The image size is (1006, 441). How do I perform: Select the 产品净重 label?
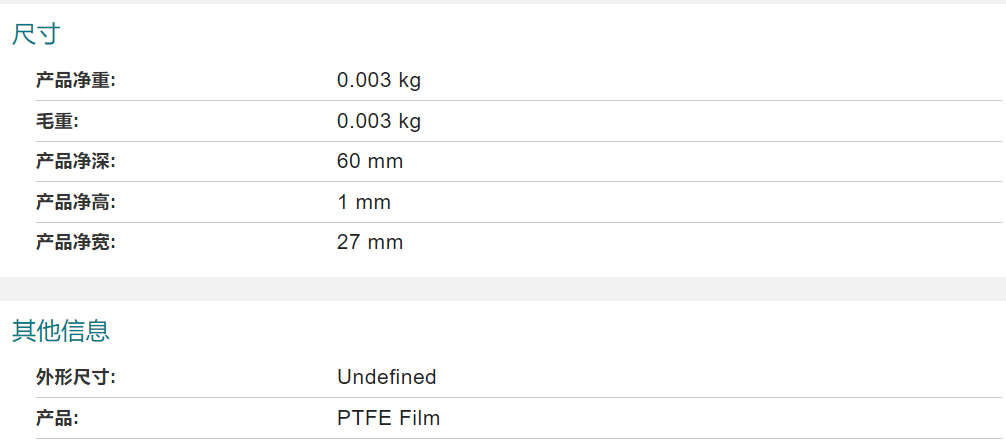(76, 81)
